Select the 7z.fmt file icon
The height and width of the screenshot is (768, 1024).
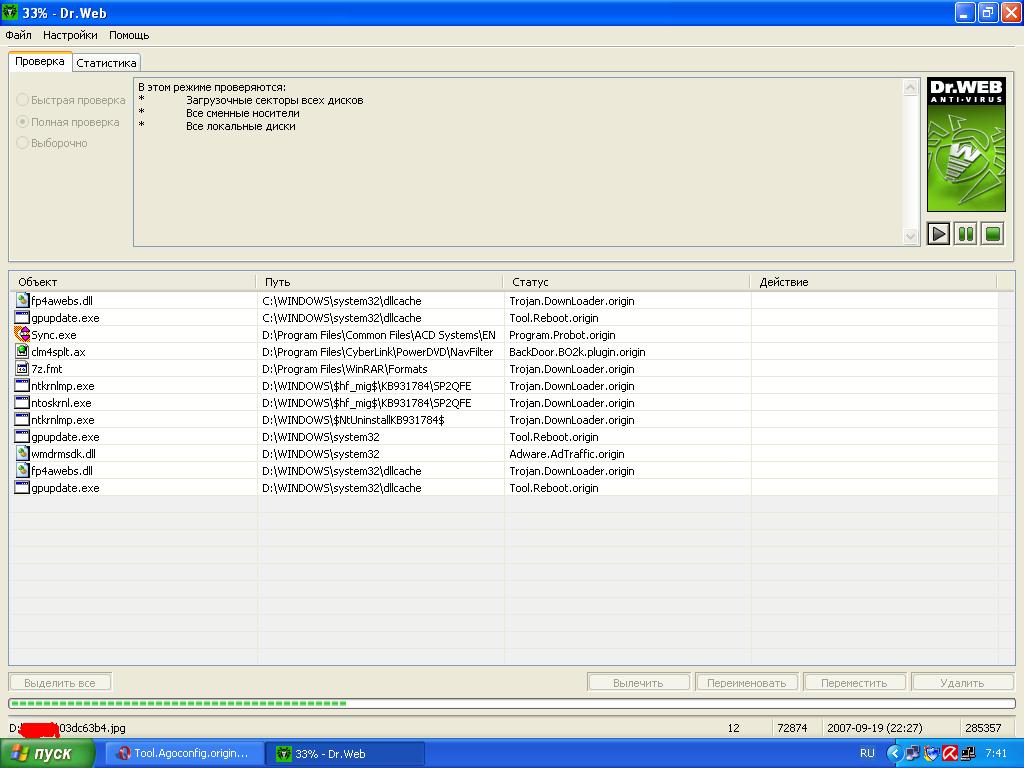22,368
